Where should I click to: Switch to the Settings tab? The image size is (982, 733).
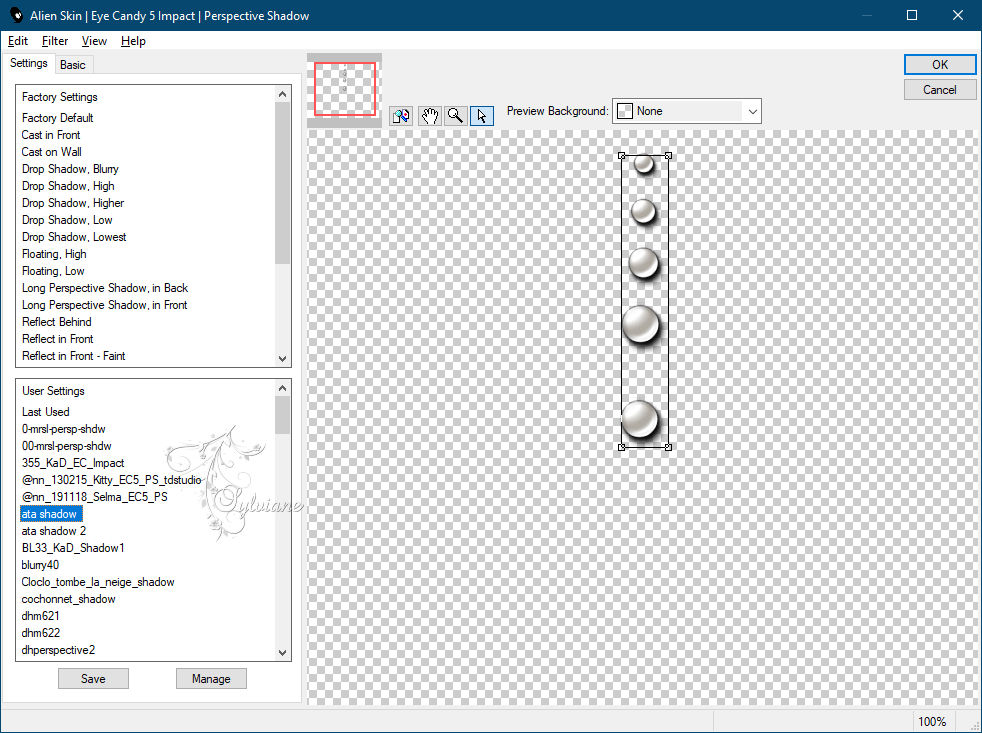pyautogui.click(x=29, y=63)
